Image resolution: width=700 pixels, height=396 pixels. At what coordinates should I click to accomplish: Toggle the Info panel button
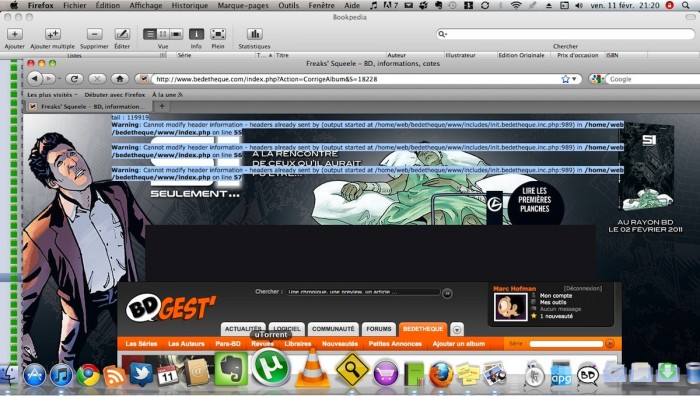[x=196, y=34]
